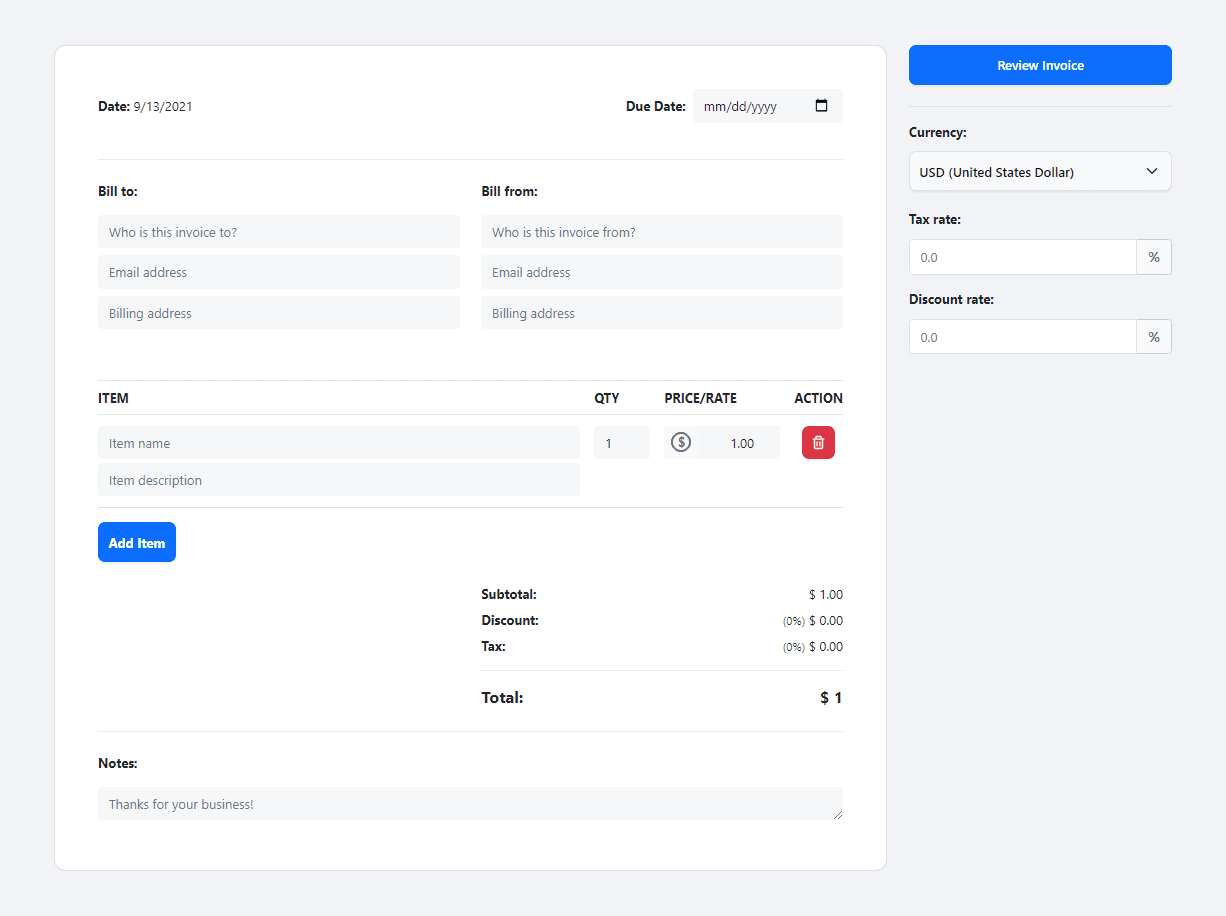Select the 'Who is this invoice to?' field
This screenshot has height=916, width=1226.
pyautogui.click(x=278, y=231)
